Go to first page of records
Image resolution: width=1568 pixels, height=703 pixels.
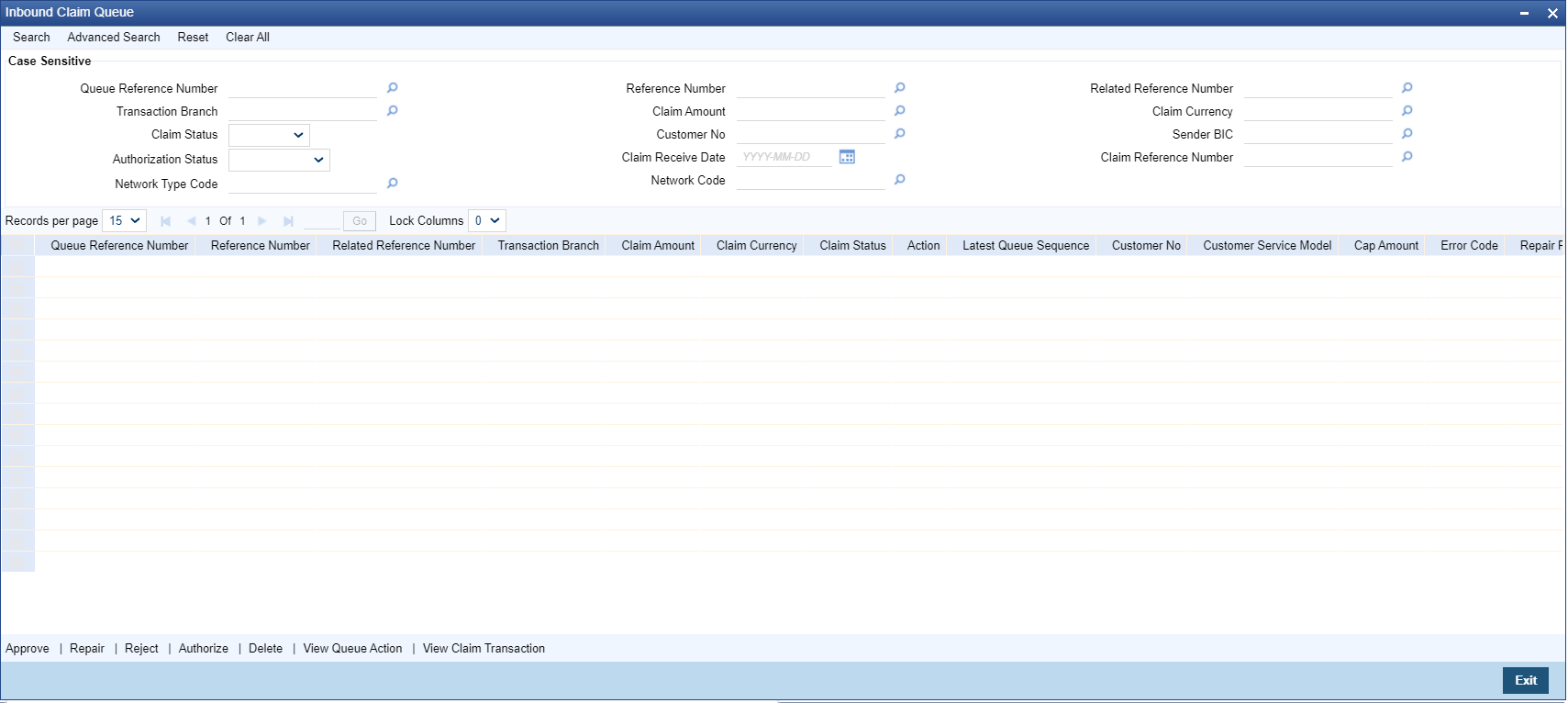[165, 221]
